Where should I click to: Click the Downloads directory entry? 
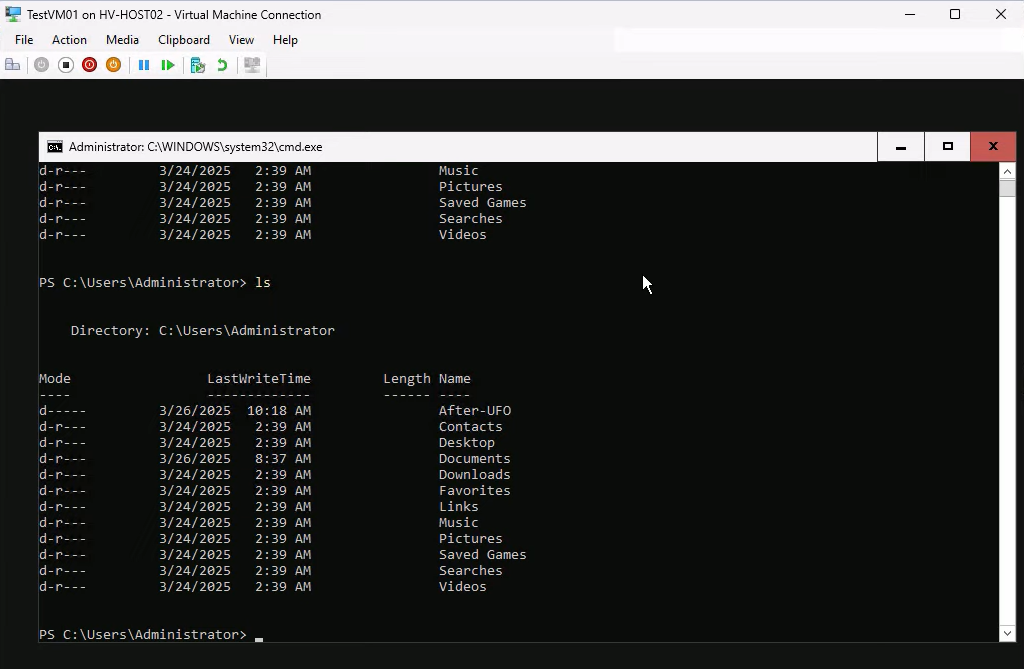[474, 474]
